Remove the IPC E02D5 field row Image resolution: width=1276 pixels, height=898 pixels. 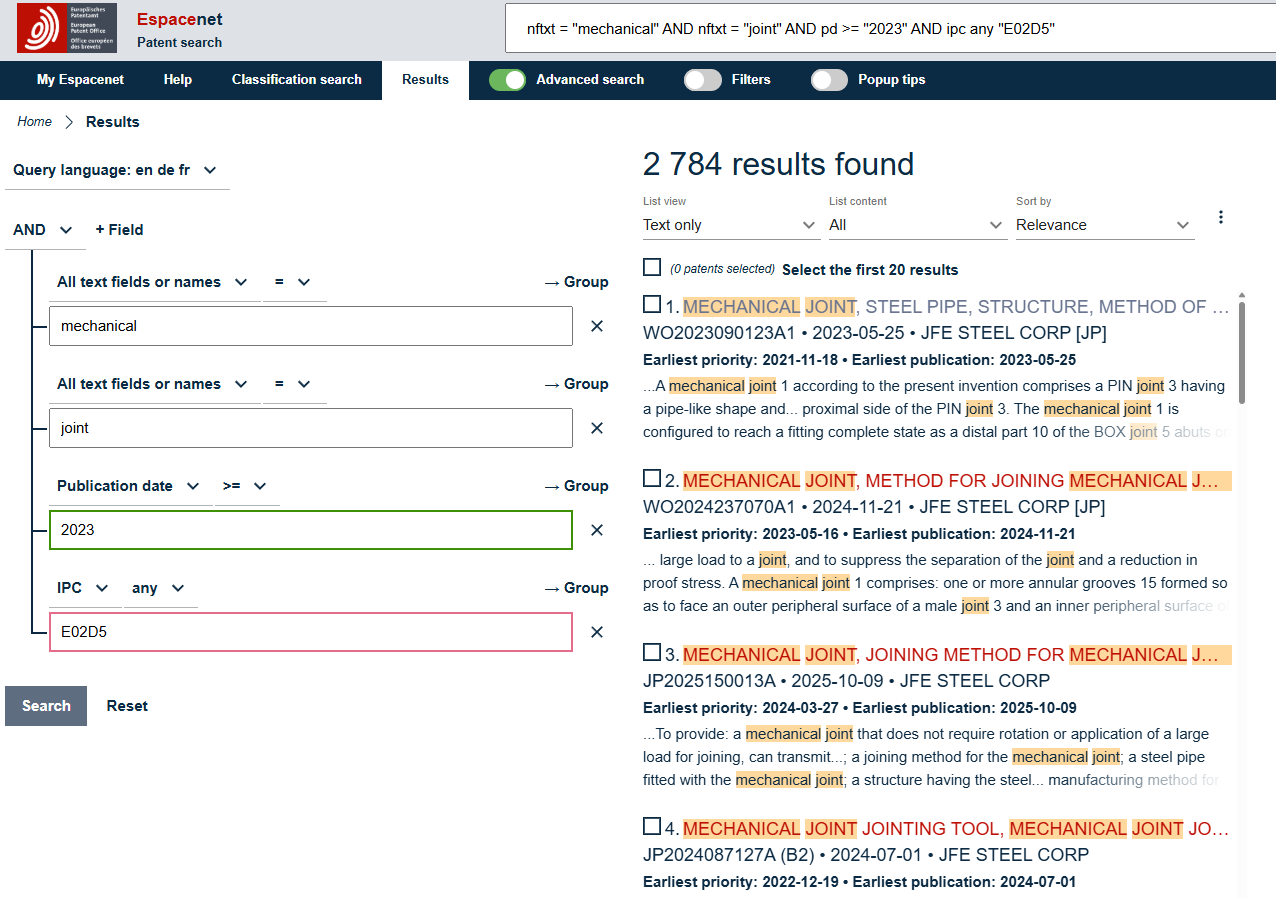597,632
